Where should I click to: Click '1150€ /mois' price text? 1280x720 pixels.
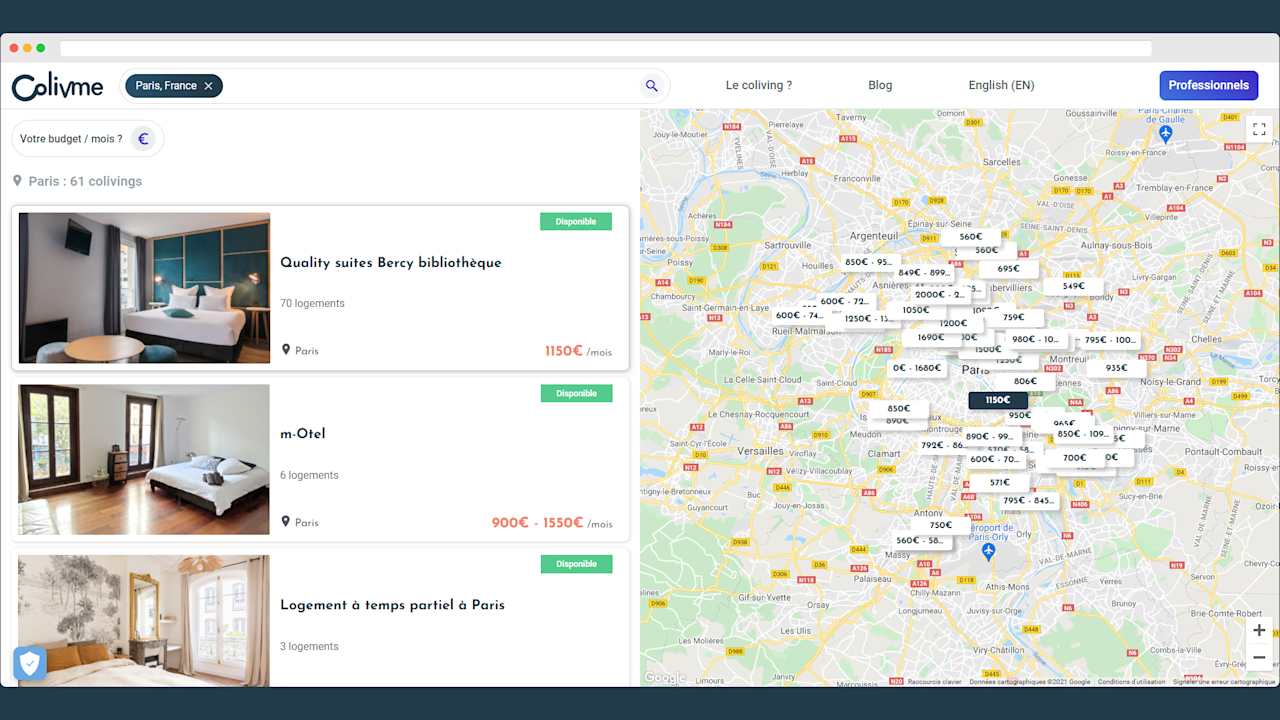578,351
